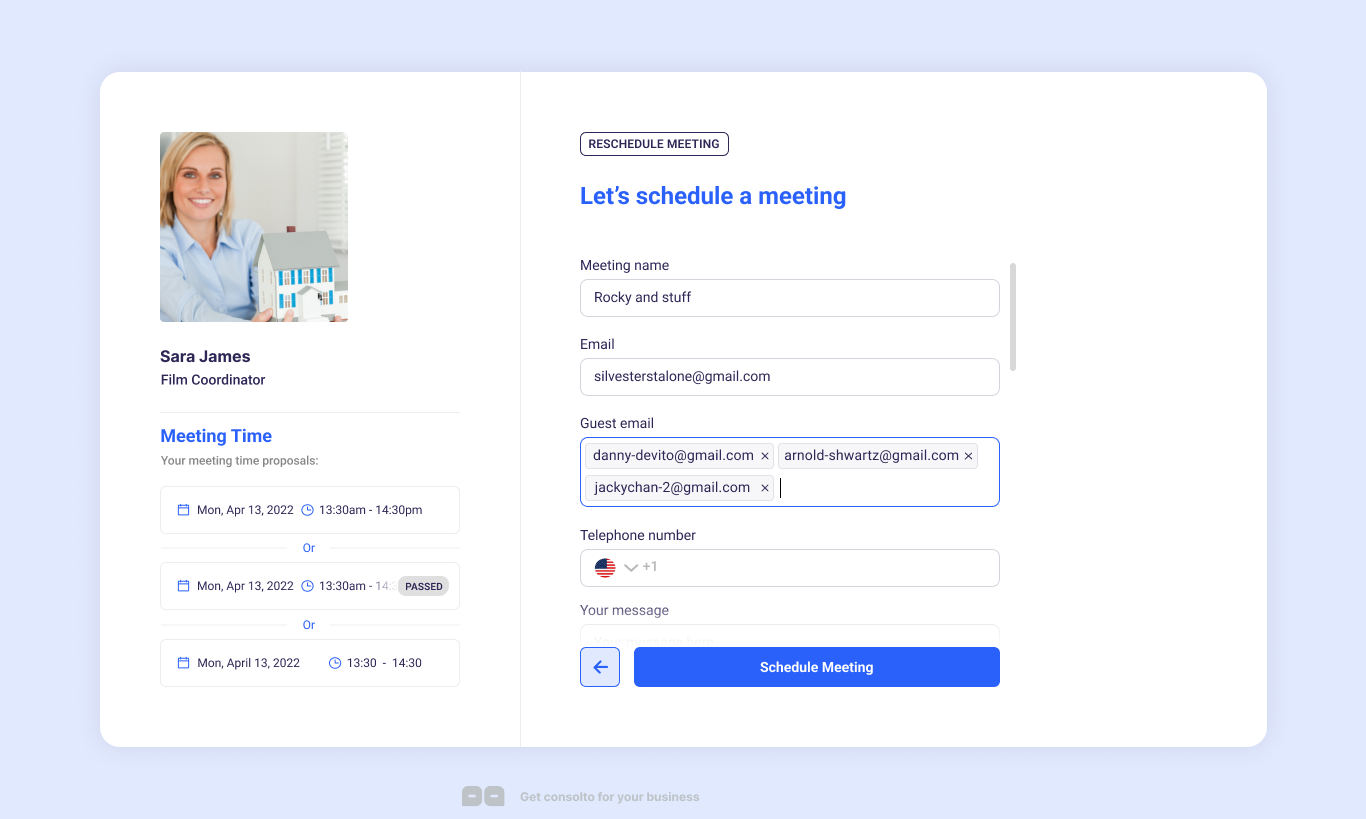The height and width of the screenshot is (819, 1366).
Task: Remove arnold-shwartz@gmail.com guest chip
Action: tap(968, 456)
